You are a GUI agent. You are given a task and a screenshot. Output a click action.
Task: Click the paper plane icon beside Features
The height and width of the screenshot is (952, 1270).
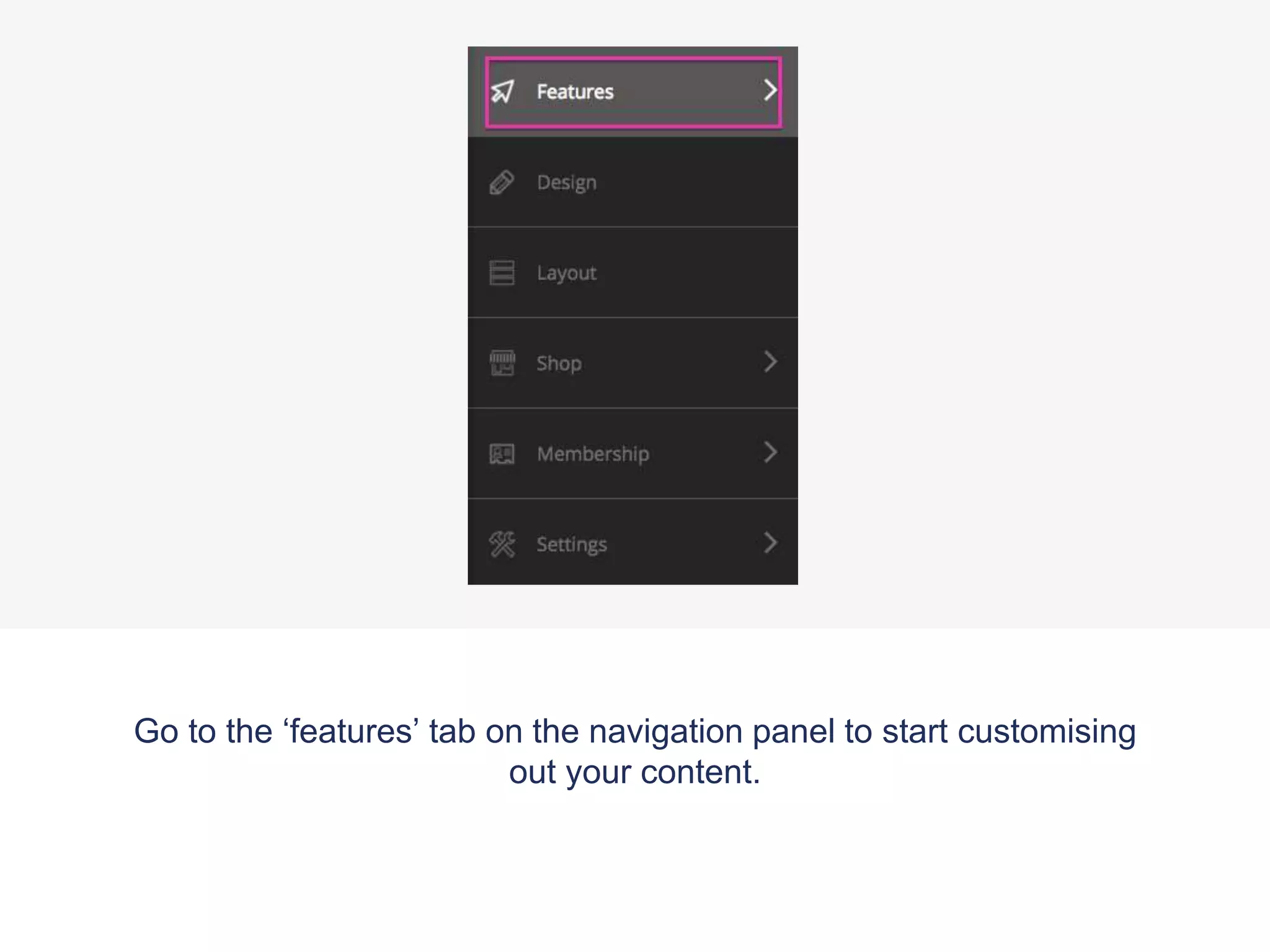[502, 92]
